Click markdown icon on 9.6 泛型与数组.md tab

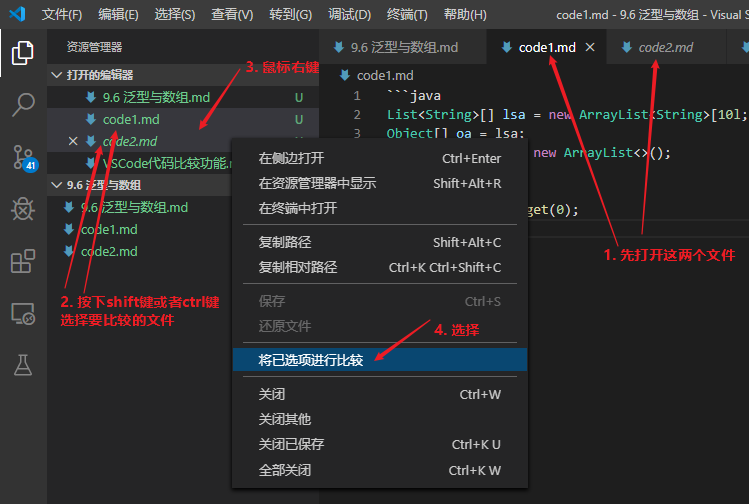339,47
